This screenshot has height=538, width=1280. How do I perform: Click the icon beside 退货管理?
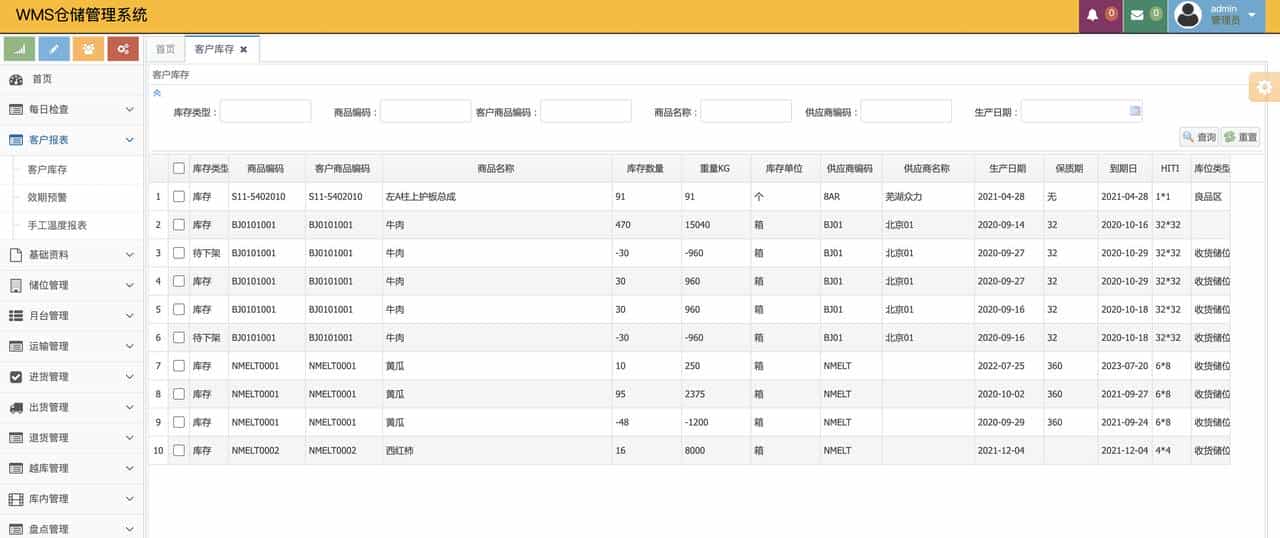click(16, 438)
